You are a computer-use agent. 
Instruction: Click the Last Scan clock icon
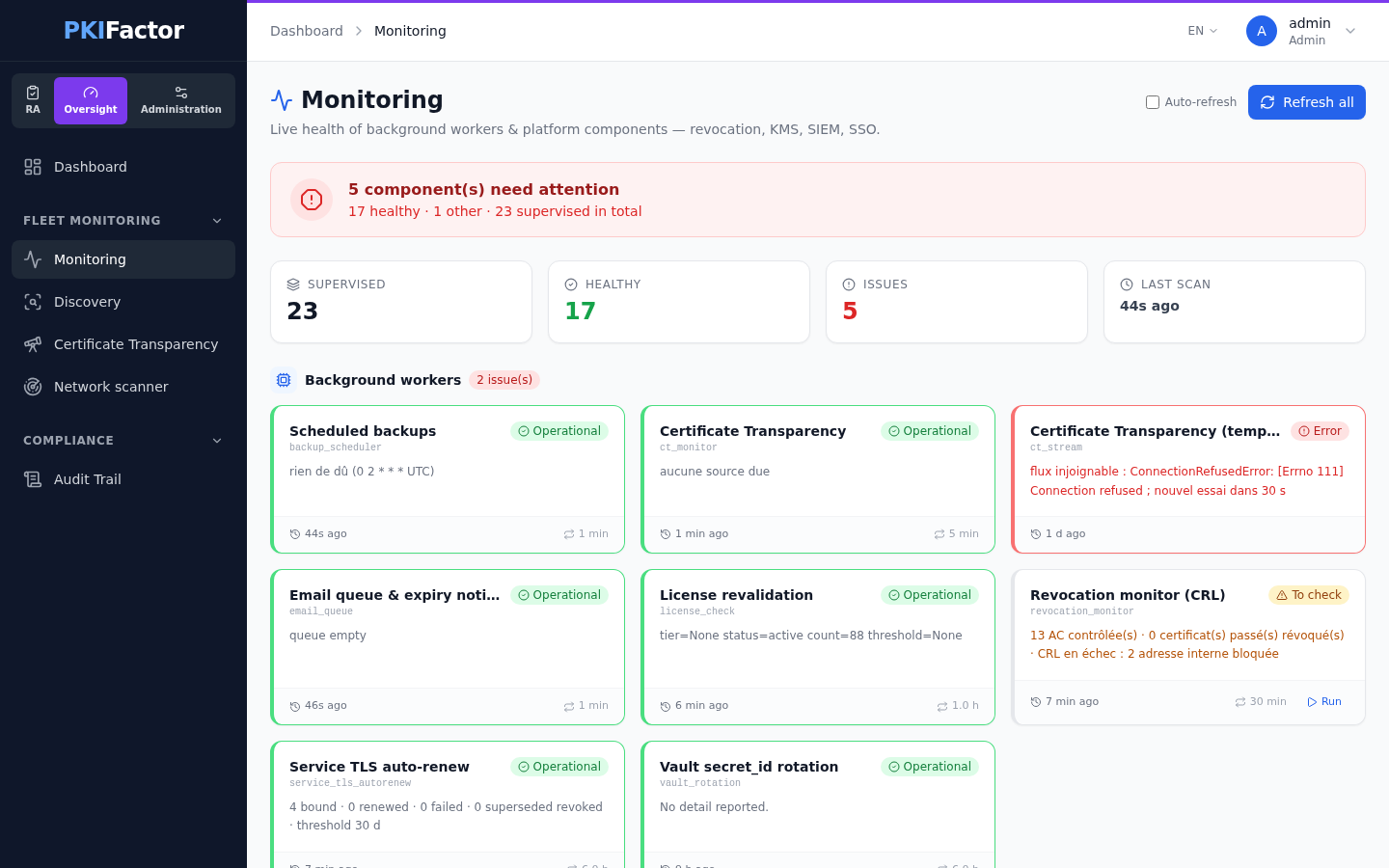pyautogui.click(x=1127, y=285)
